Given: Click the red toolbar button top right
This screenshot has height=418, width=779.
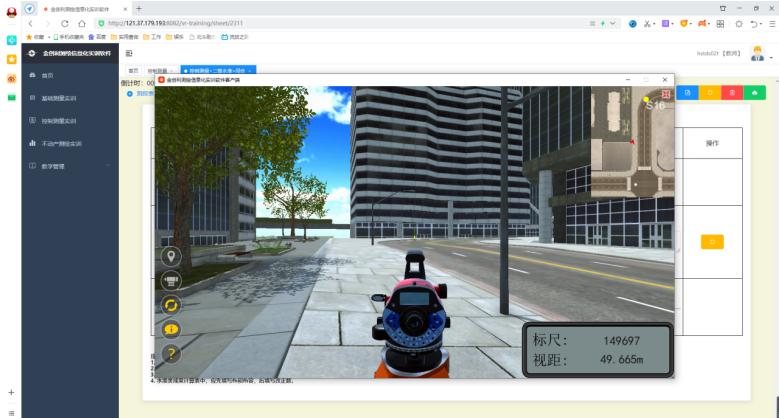Looking at the screenshot, I should click(x=732, y=93).
